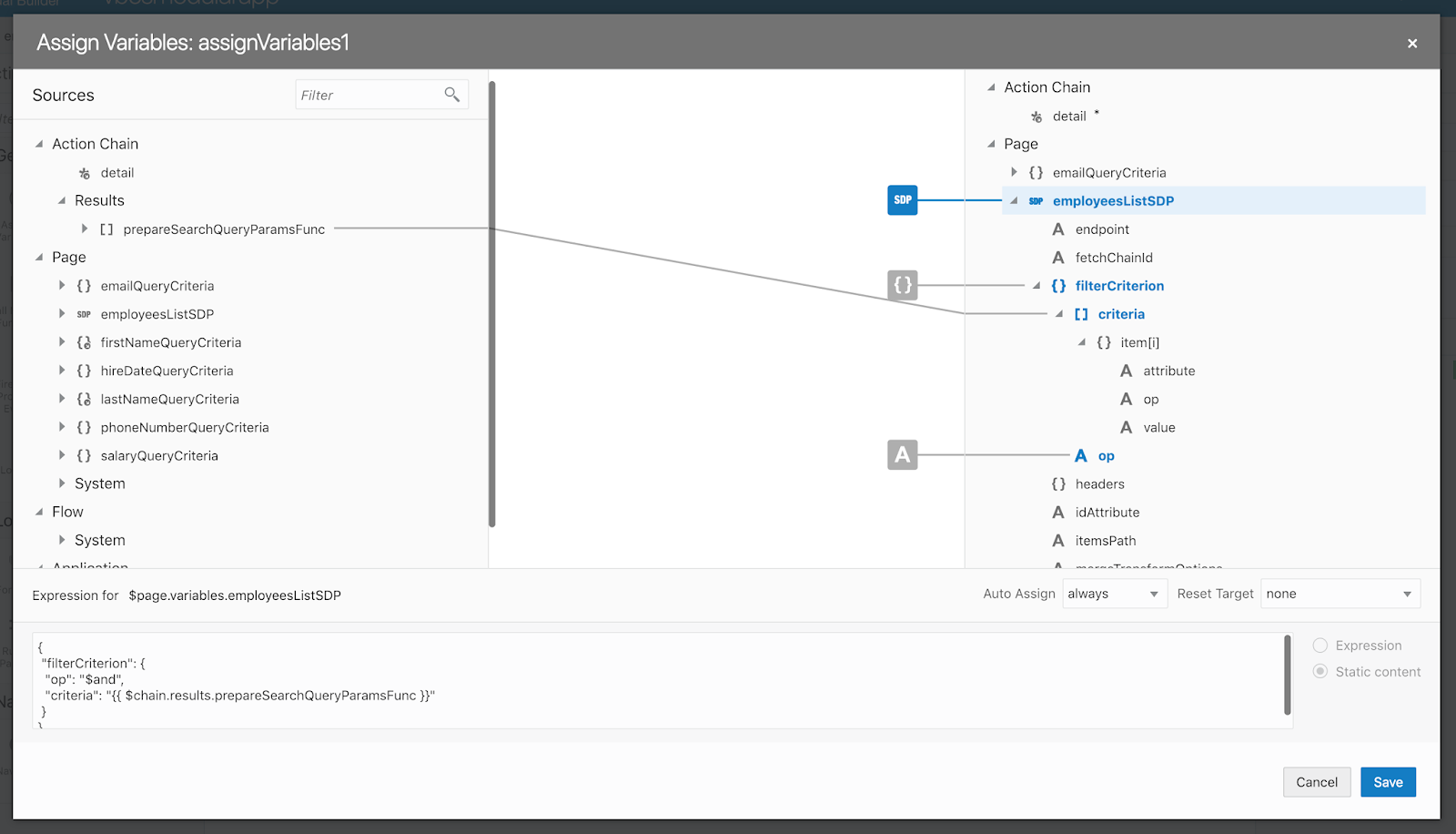1456x834 pixels.
Task: Open the Auto Assign dropdown showing always
Action: point(1113,593)
